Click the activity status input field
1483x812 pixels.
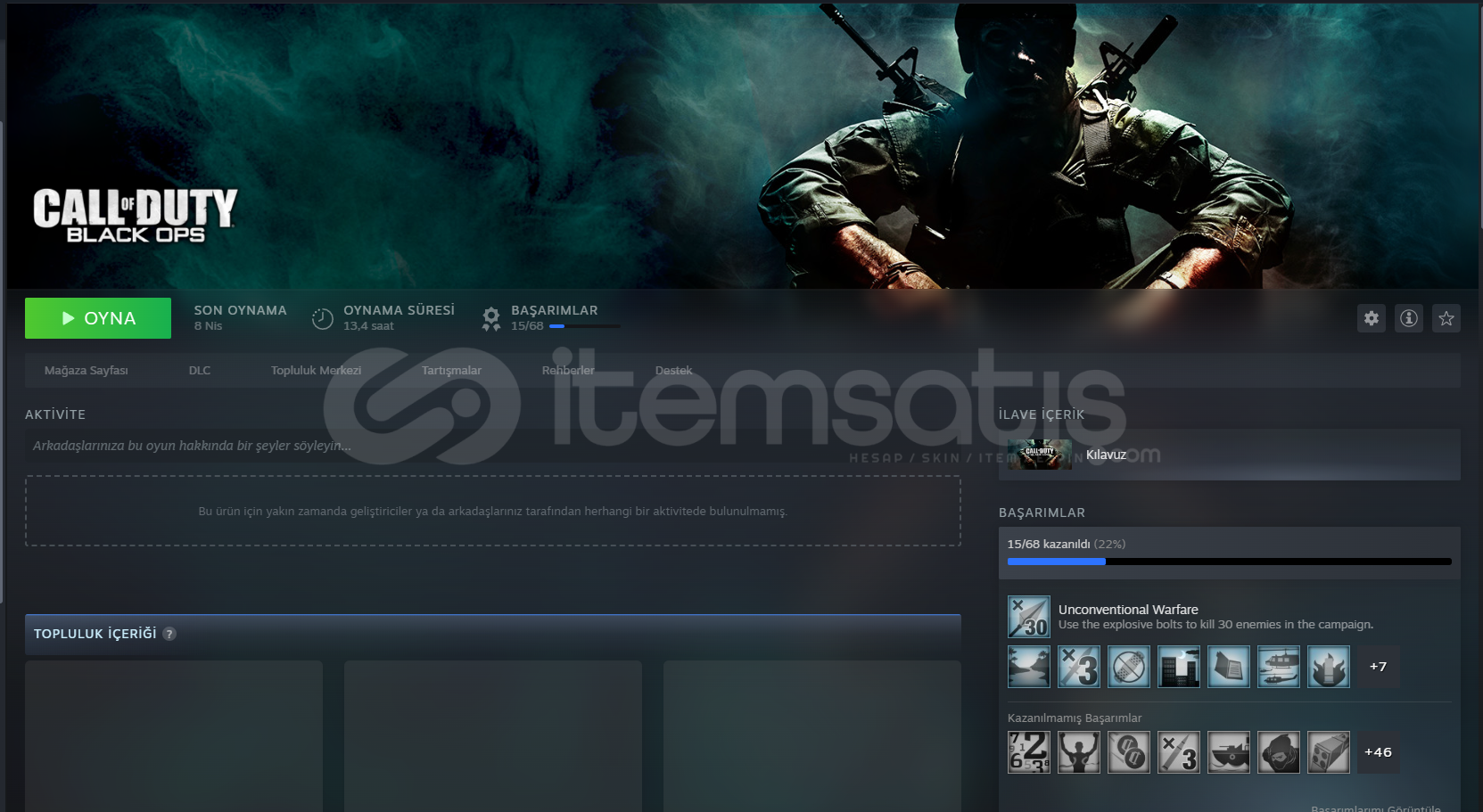click(x=493, y=446)
